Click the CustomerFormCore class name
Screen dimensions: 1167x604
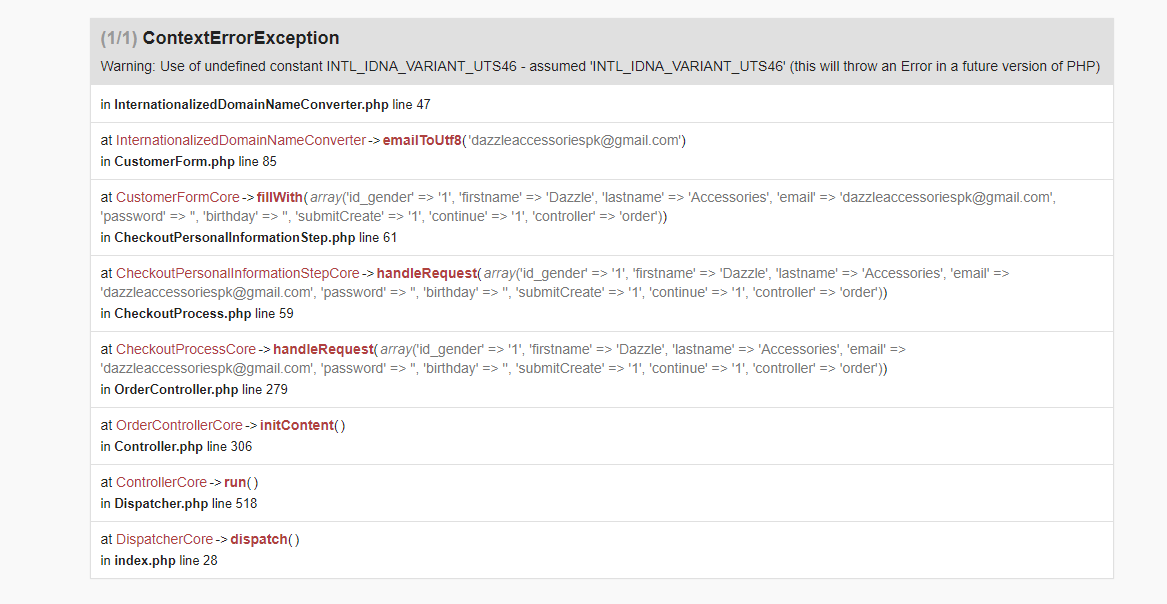178,197
